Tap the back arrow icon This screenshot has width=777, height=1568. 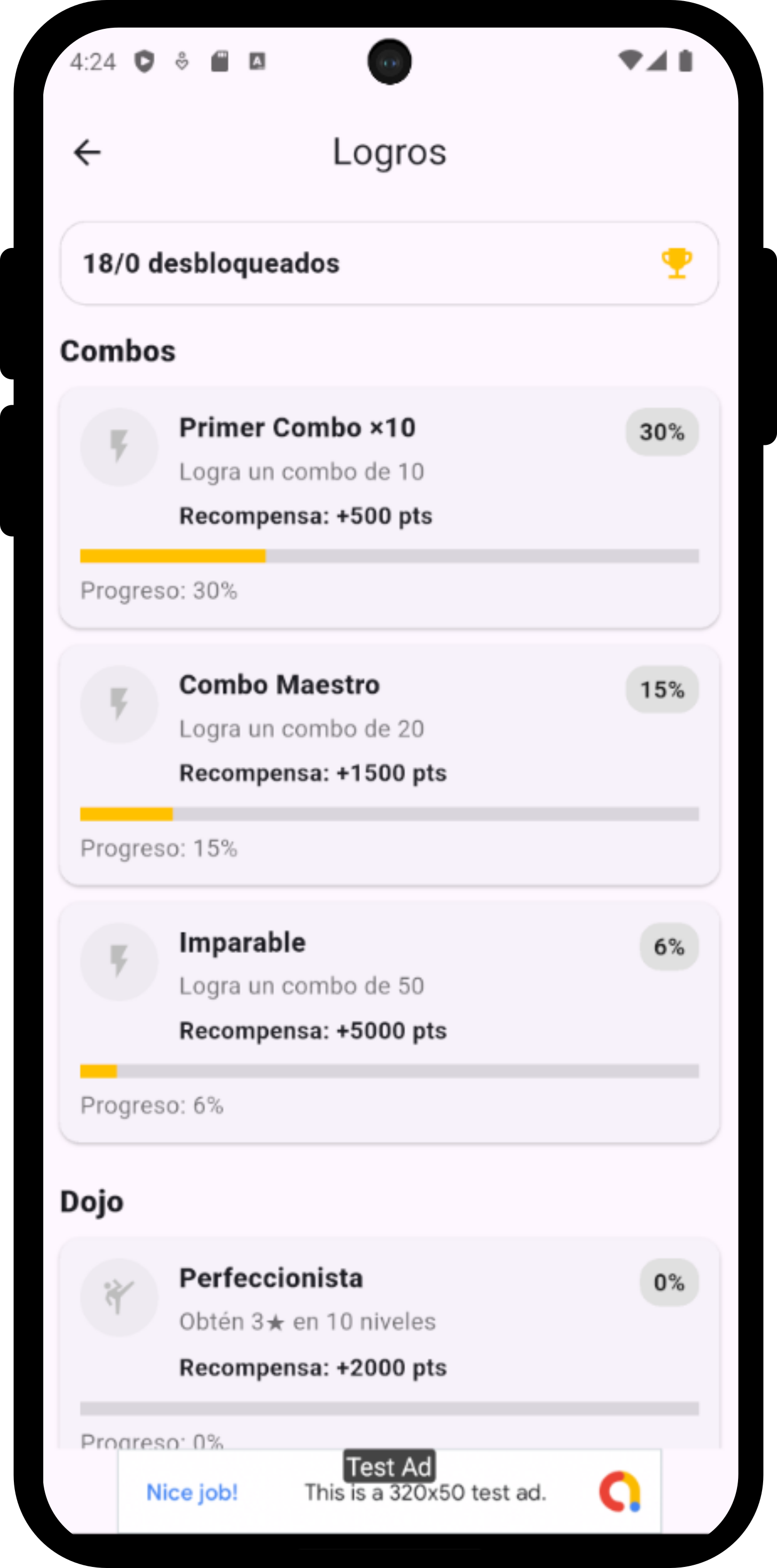[x=87, y=152]
